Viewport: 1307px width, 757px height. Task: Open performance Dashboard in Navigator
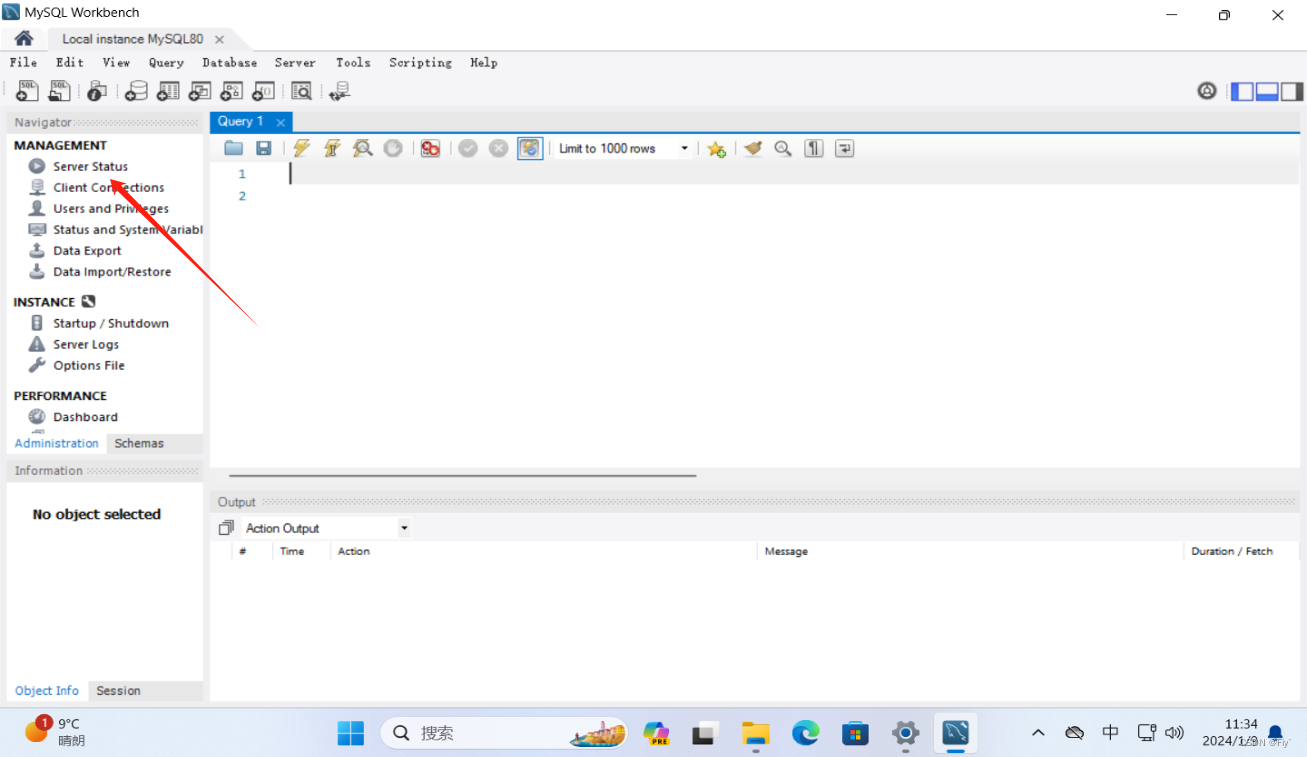pos(85,417)
